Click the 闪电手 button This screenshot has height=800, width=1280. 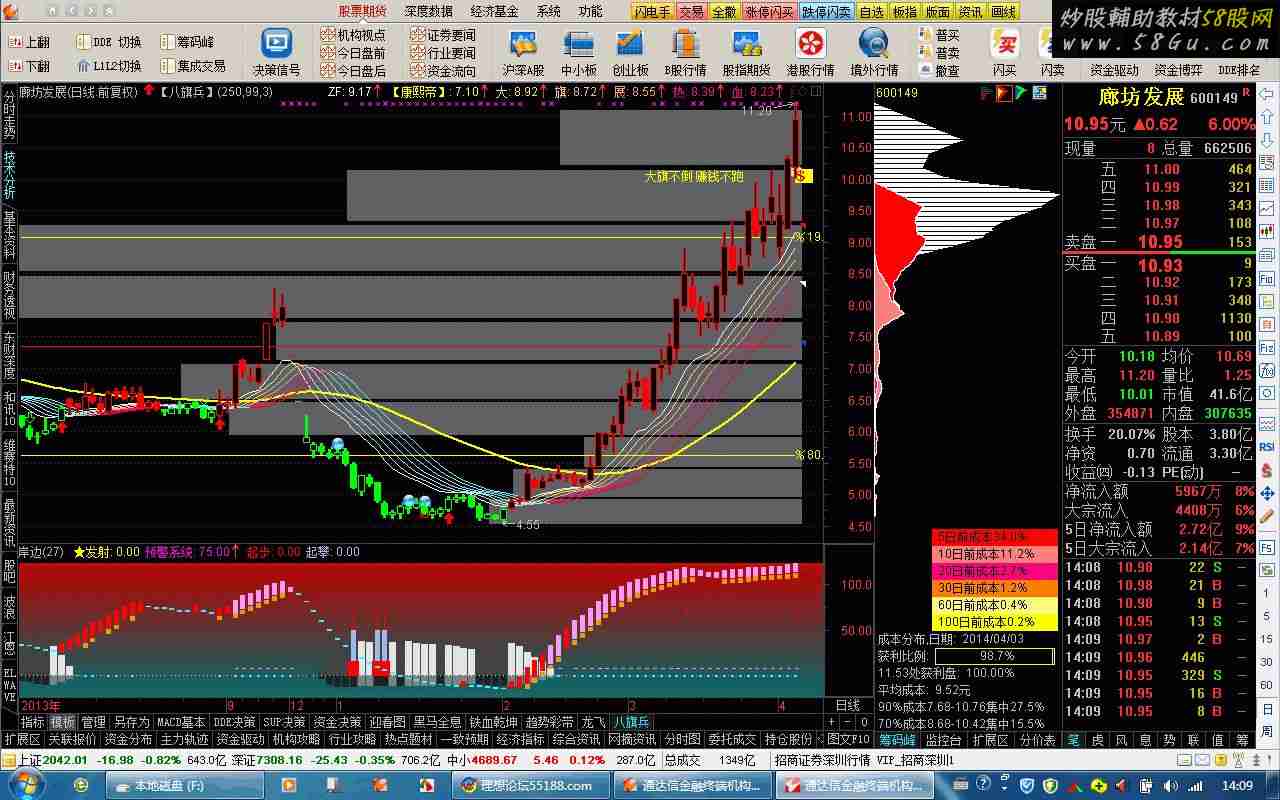(652, 12)
